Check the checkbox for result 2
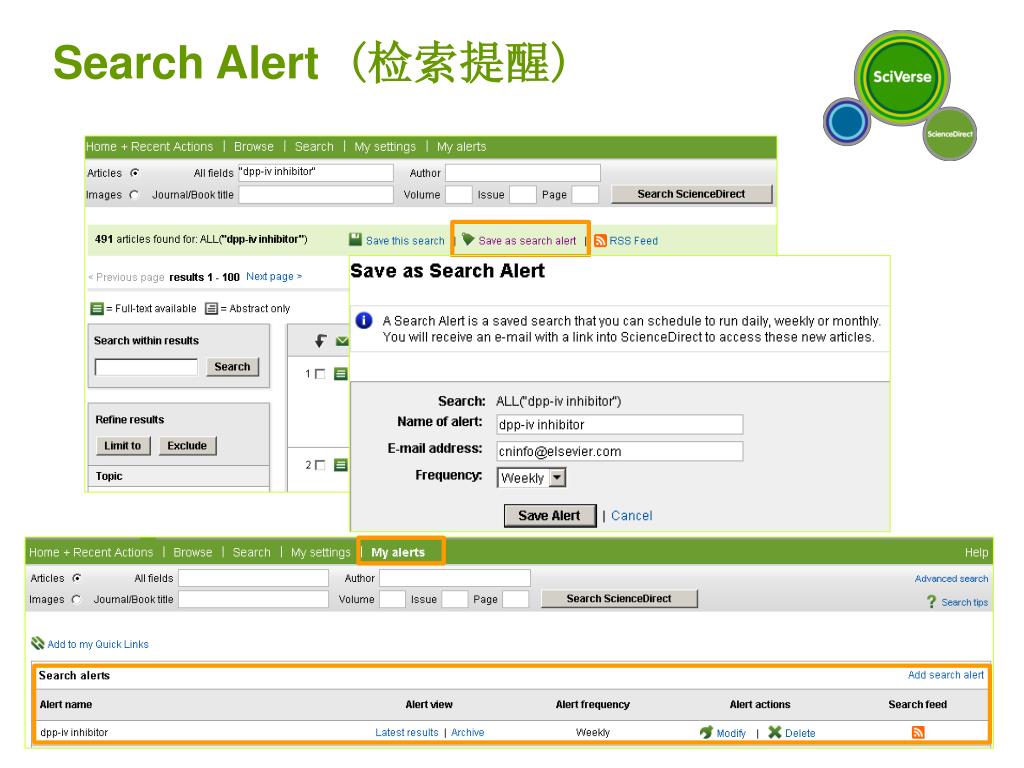Image resolution: width=1024 pixels, height=768 pixels. 320,465
